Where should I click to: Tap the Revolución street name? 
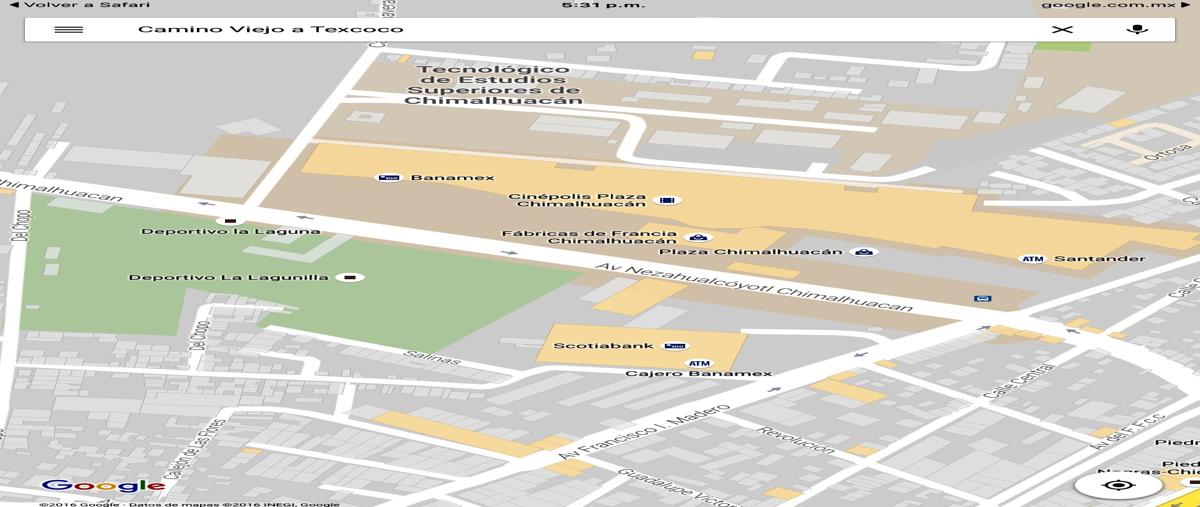[796, 438]
